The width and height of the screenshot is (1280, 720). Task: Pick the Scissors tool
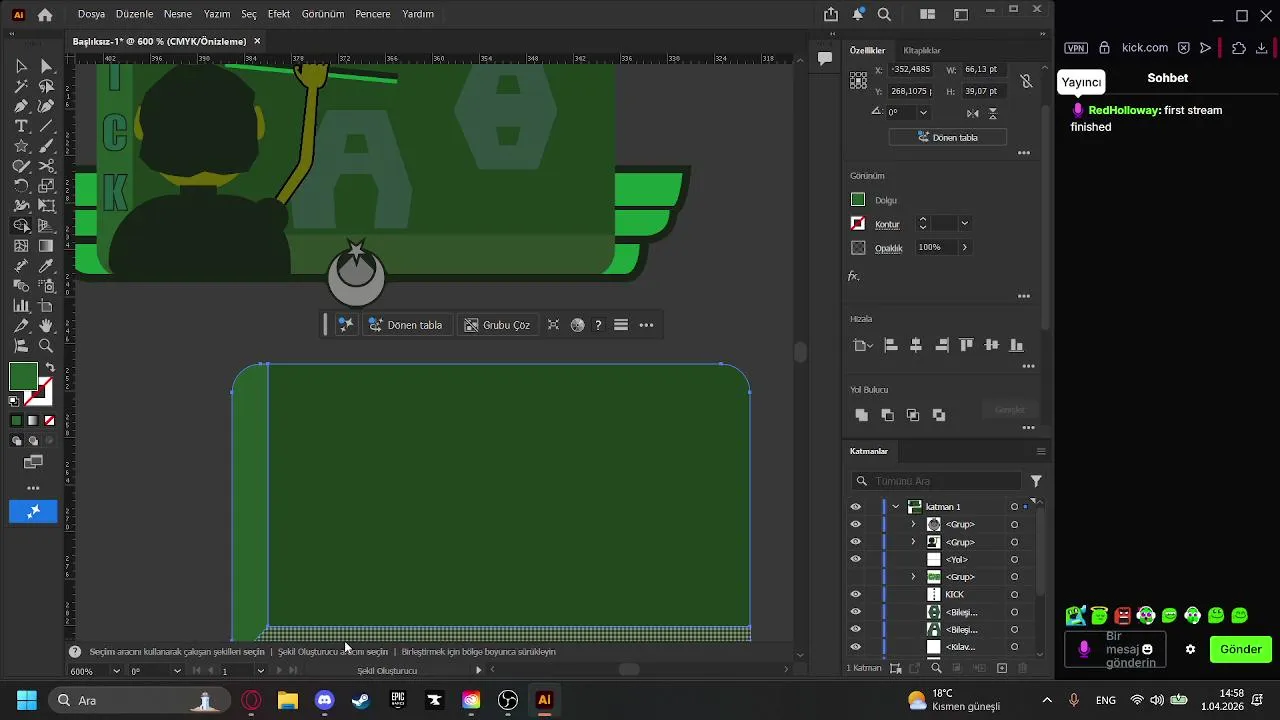pos(46,166)
